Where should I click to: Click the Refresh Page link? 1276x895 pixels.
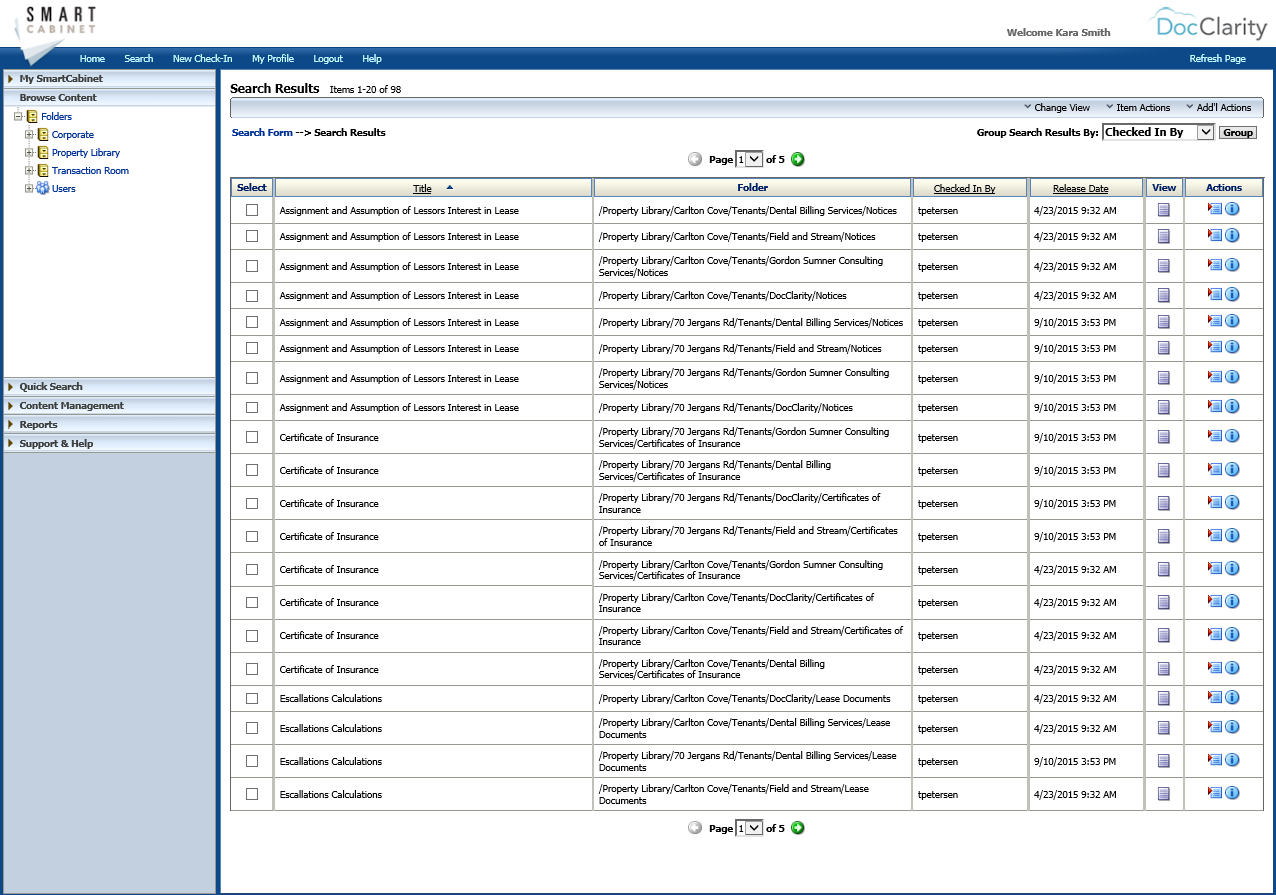click(1217, 58)
